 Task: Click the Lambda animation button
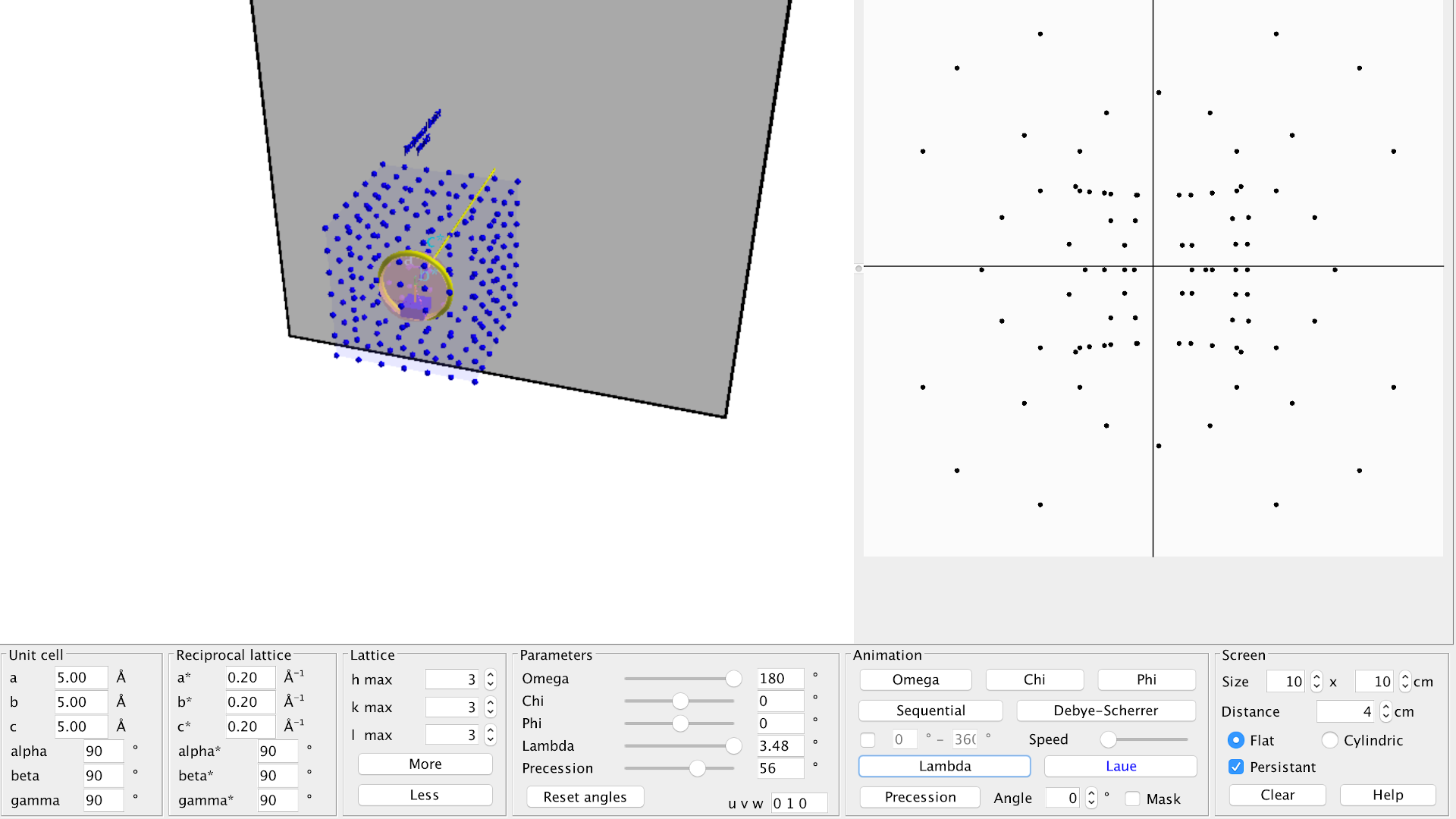(x=943, y=765)
